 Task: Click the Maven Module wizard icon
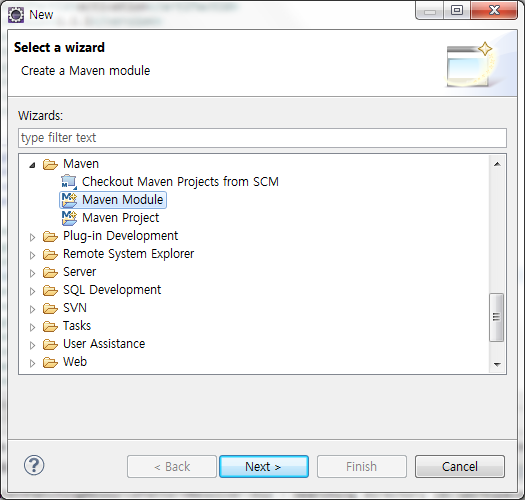click(x=69, y=200)
